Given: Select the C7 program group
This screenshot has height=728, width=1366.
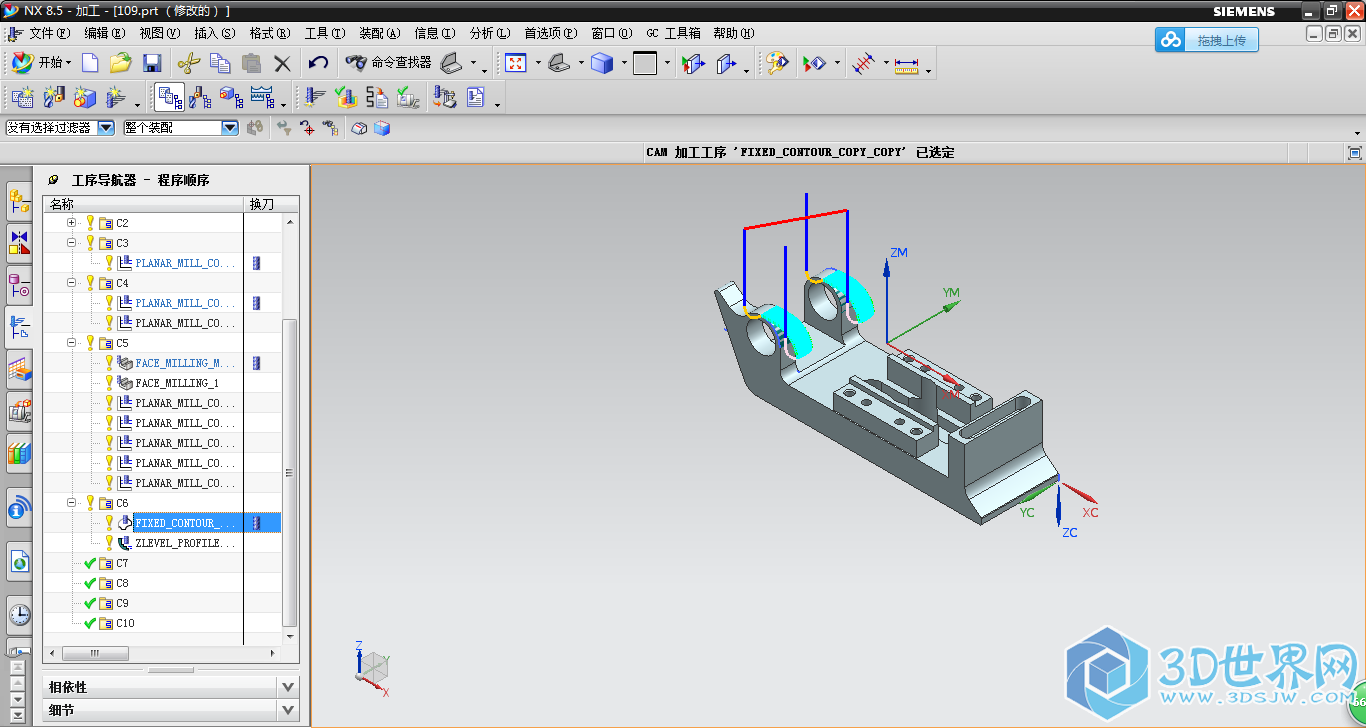Looking at the screenshot, I should pos(122,563).
